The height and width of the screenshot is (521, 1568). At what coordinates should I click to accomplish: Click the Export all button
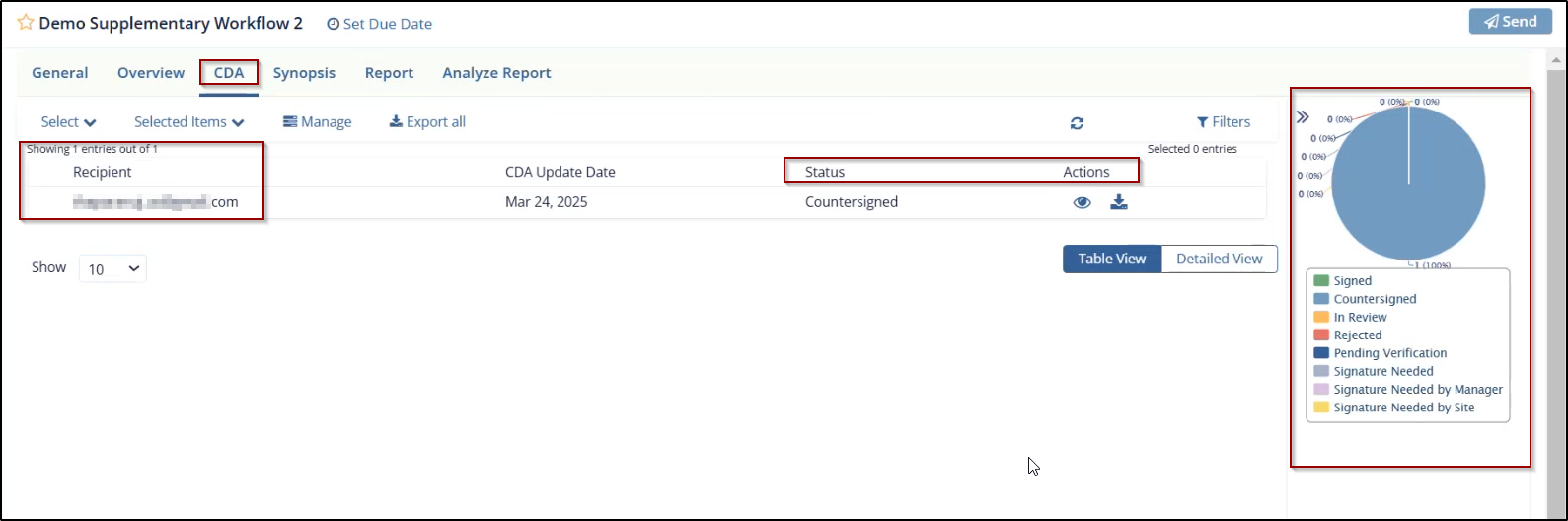[427, 122]
